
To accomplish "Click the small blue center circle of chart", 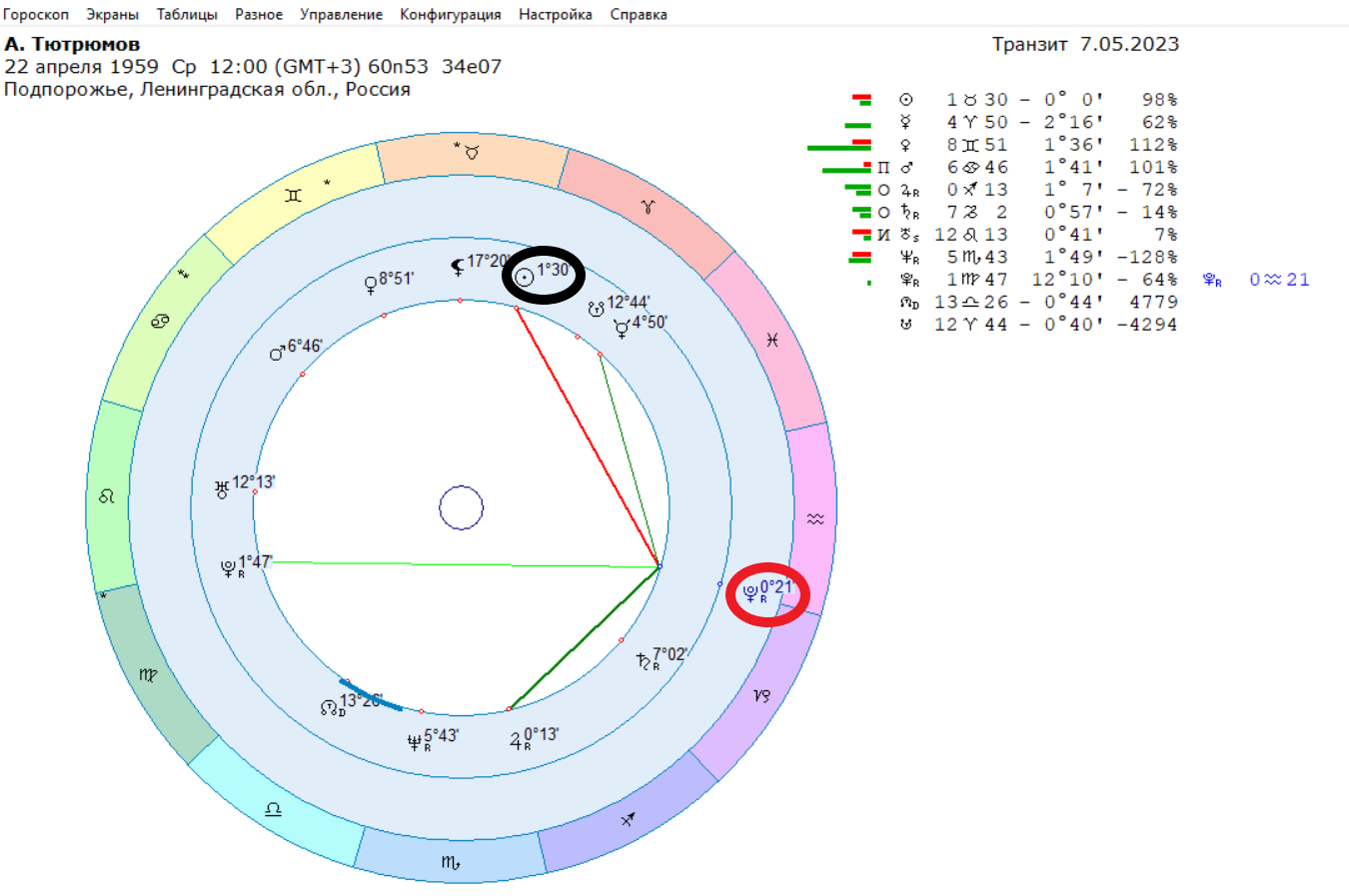I will pos(462,507).
